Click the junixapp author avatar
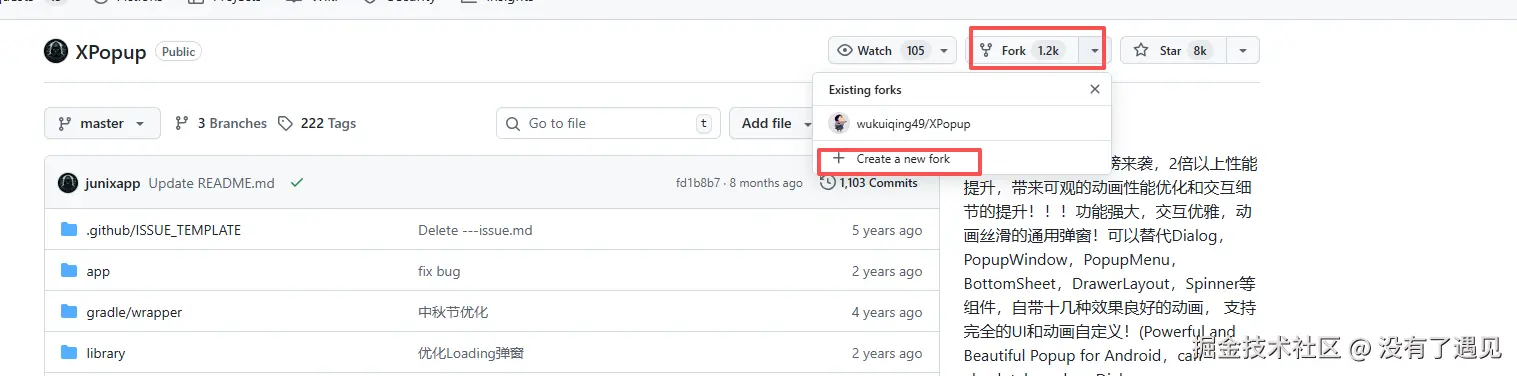The height and width of the screenshot is (376, 1517). point(68,183)
